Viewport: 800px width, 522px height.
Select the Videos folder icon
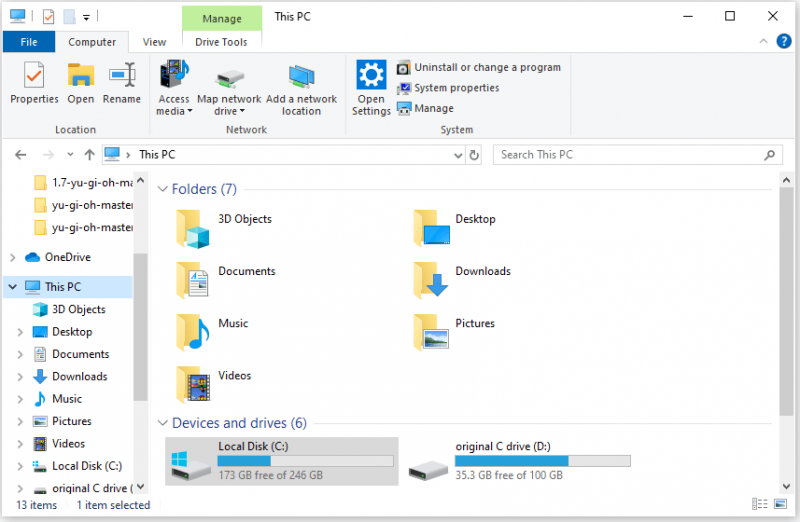tap(193, 384)
